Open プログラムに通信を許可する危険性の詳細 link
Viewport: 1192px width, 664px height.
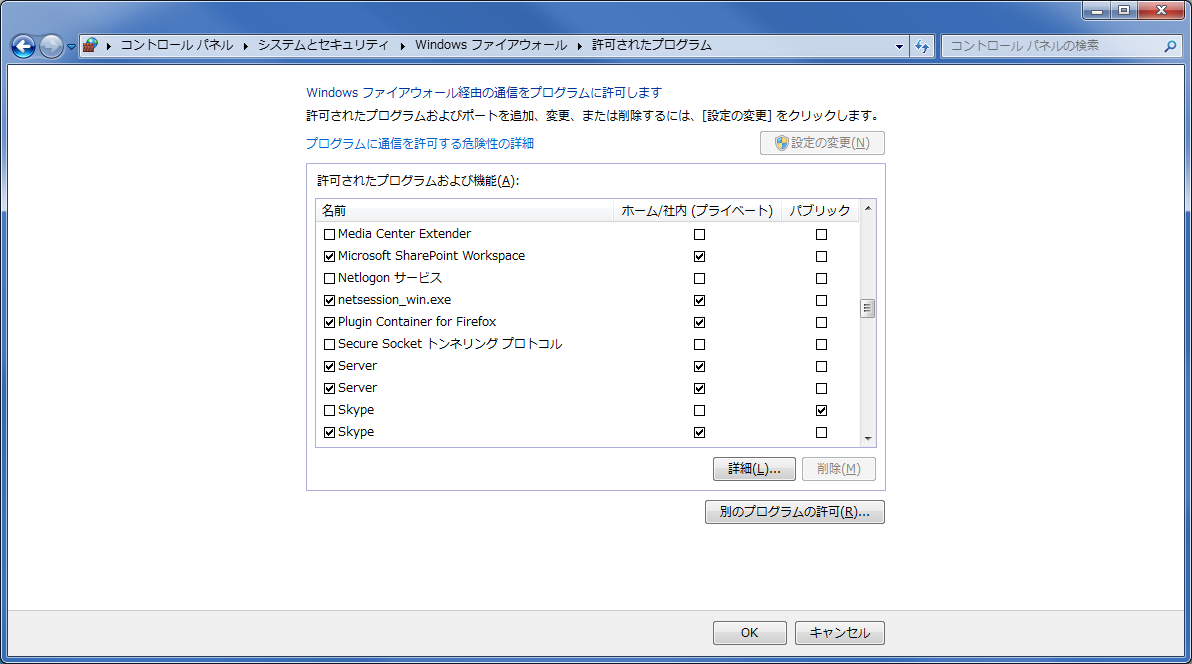tap(420, 143)
